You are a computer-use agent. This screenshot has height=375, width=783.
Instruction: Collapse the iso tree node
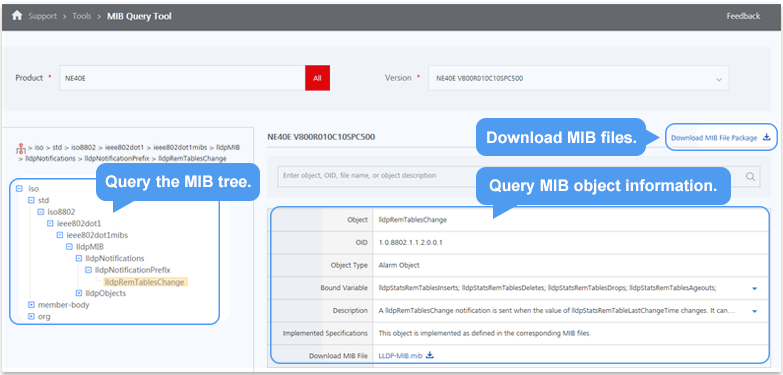(x=19, y=189)
